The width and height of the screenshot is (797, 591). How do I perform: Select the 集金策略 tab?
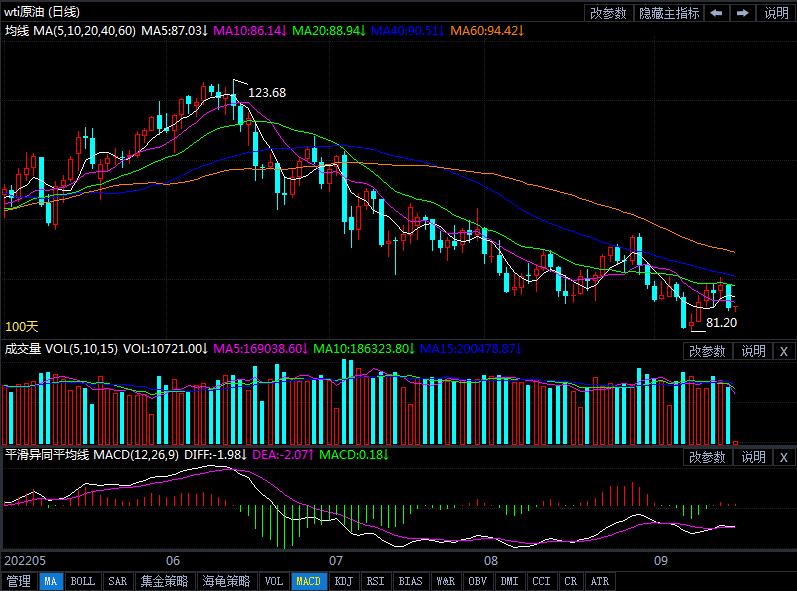(164, 581)
